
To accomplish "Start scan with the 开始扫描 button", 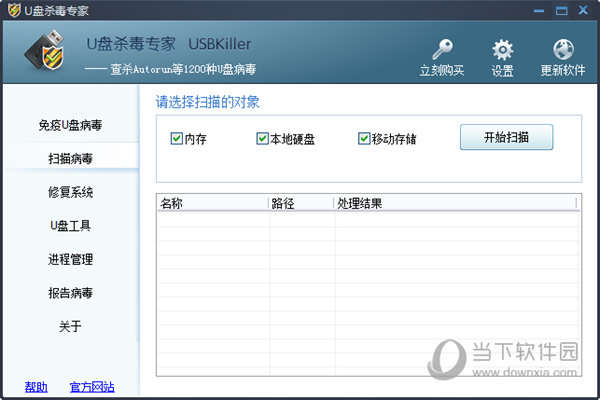I will pos(506,137).
